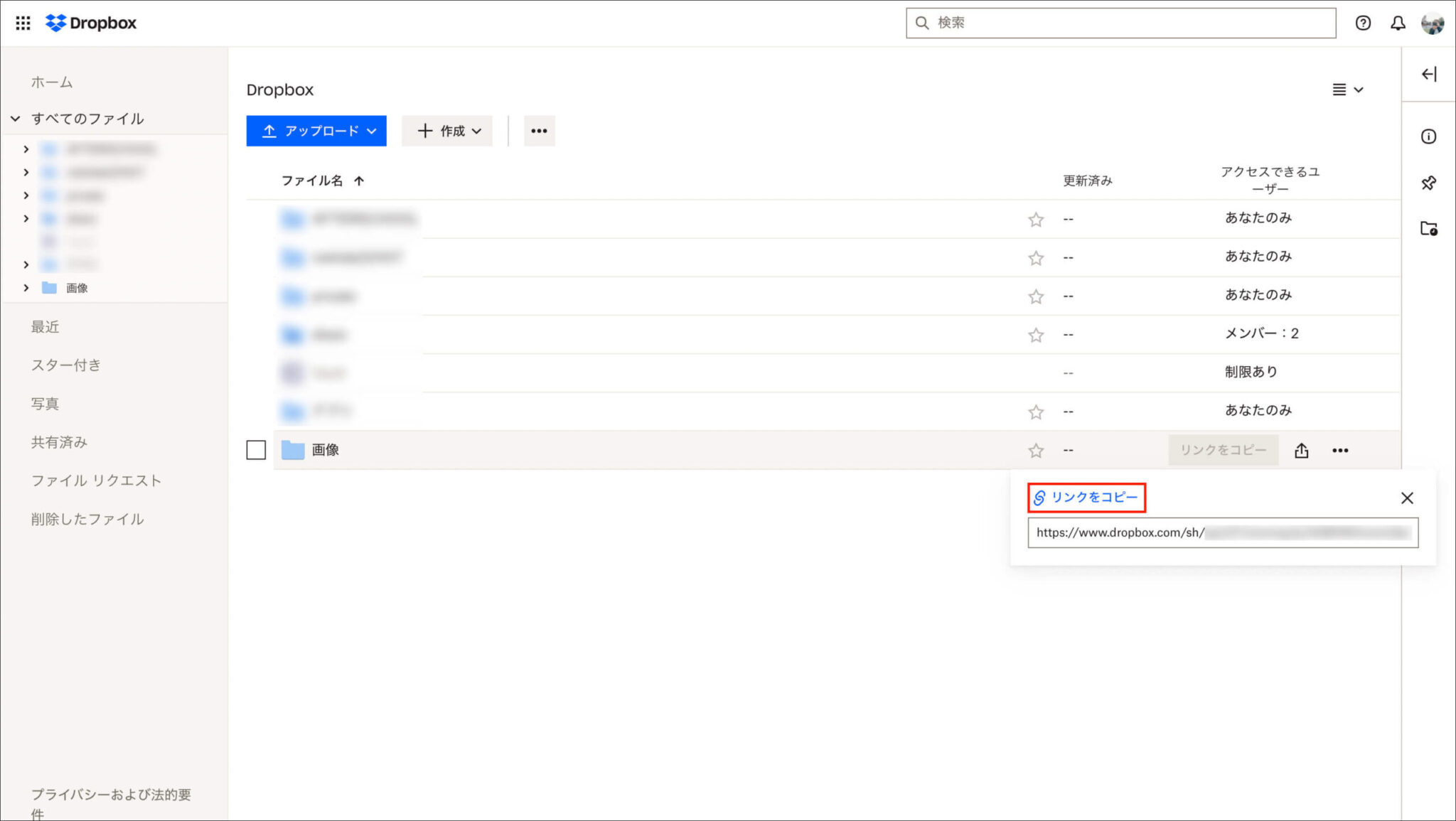
Task: Open 最近 in sidebar
Action: [45, 327]
